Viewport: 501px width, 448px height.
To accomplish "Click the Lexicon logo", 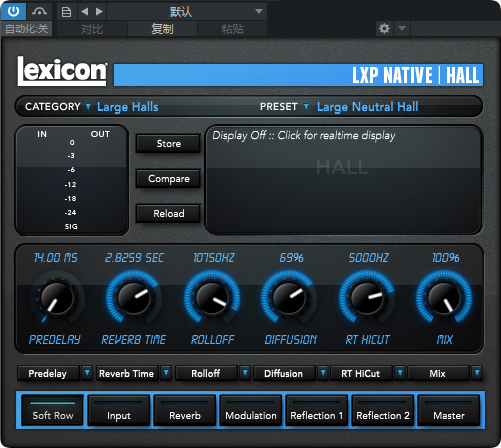I will coord(62,71).
